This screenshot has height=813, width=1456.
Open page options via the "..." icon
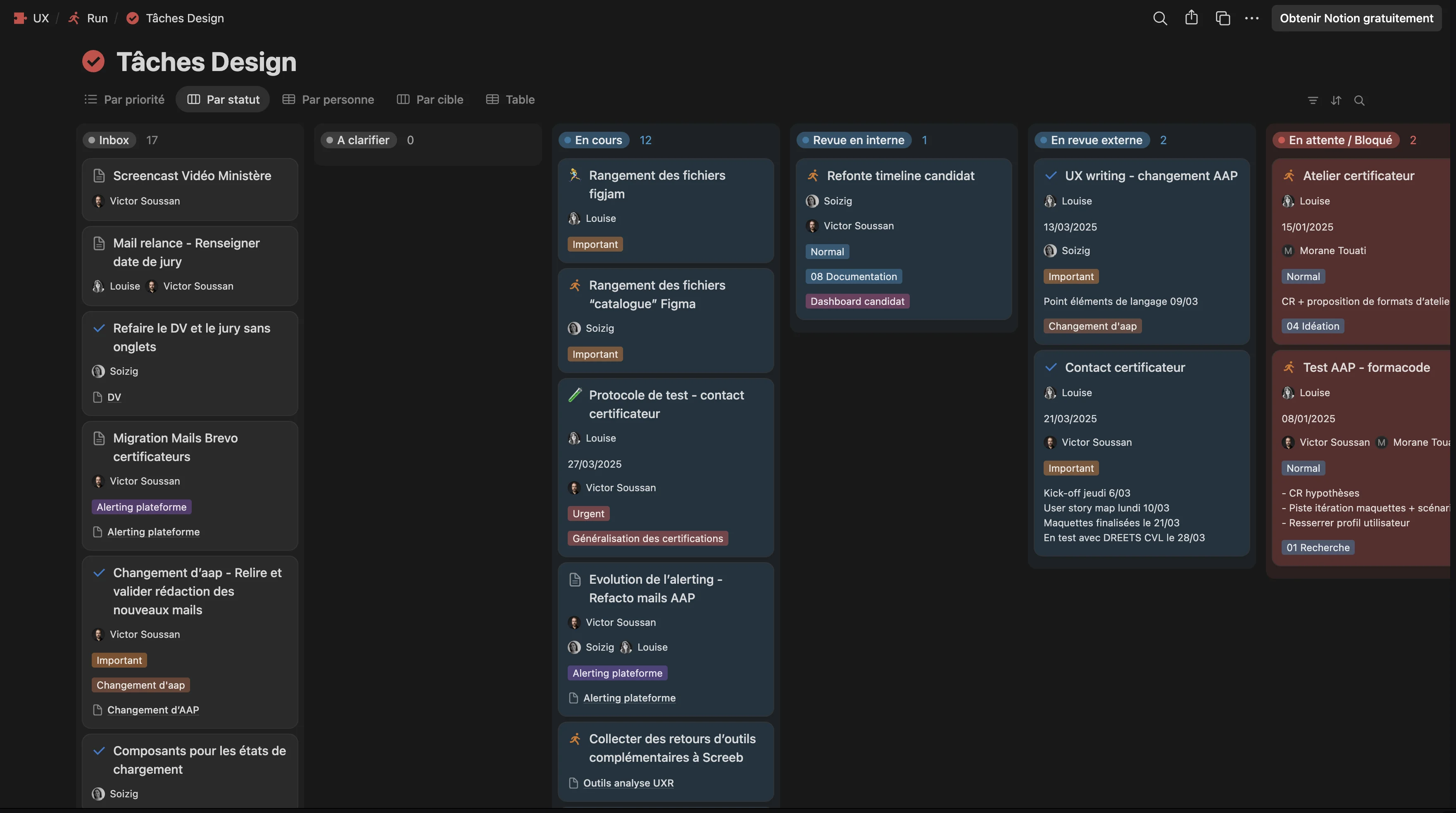tap(1252, 18)
